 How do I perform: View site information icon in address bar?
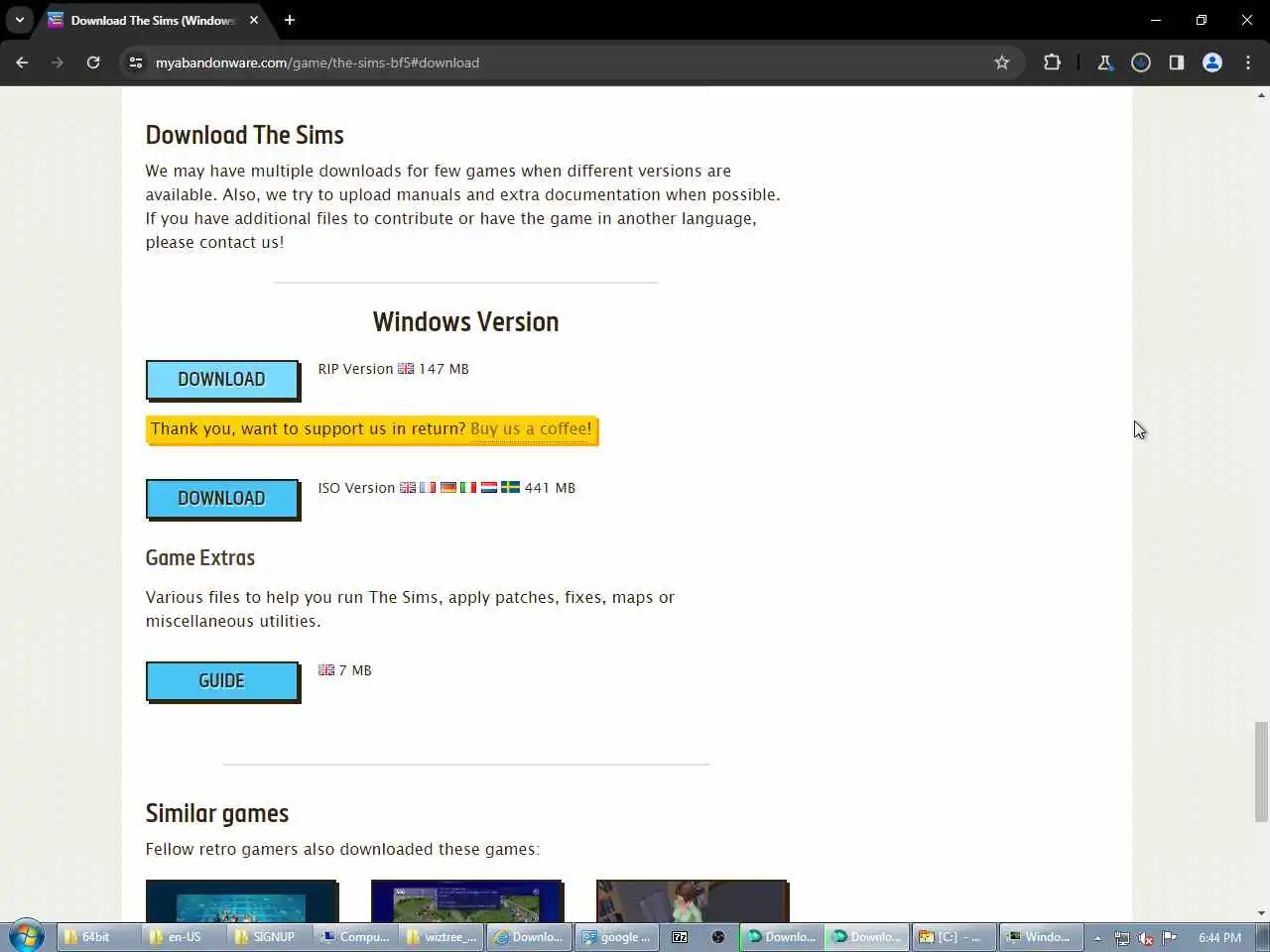tap(136, 62)
